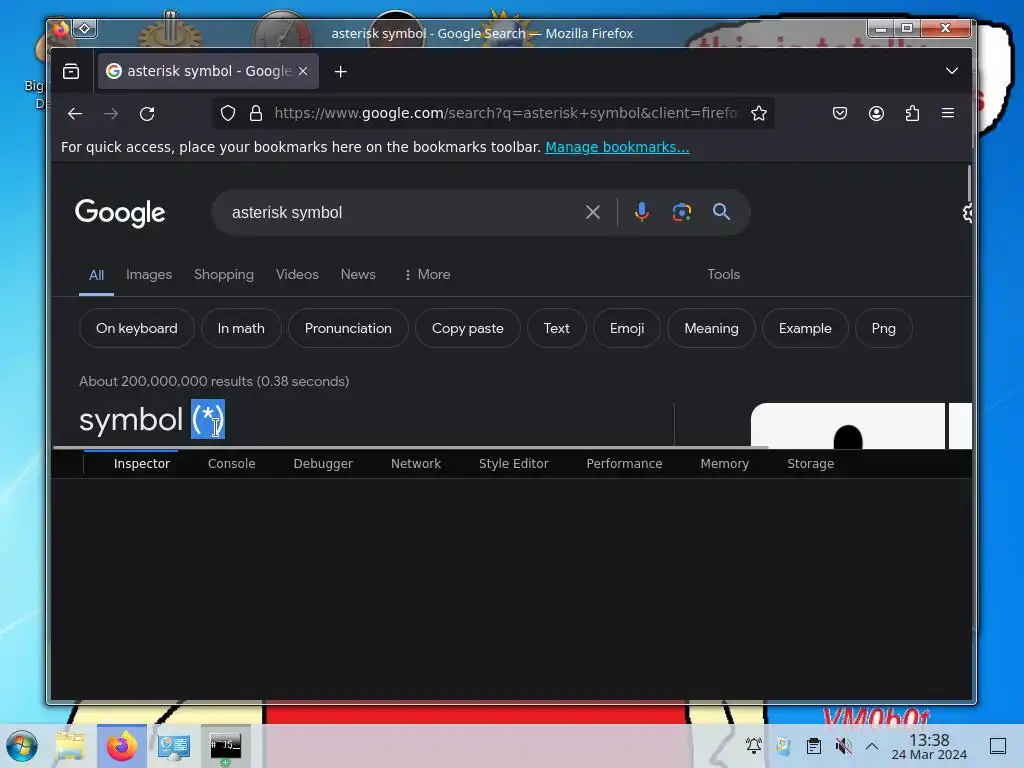Open the Network devtools tab
This screenshot has height=768, width=1024.
(x=416, y=464)
